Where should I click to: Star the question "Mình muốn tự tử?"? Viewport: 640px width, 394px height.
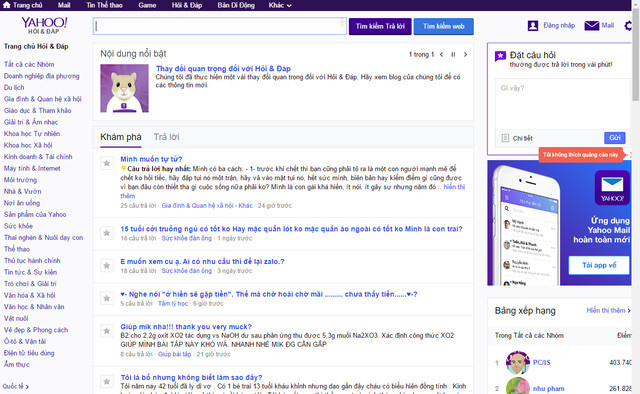point(107,163)
